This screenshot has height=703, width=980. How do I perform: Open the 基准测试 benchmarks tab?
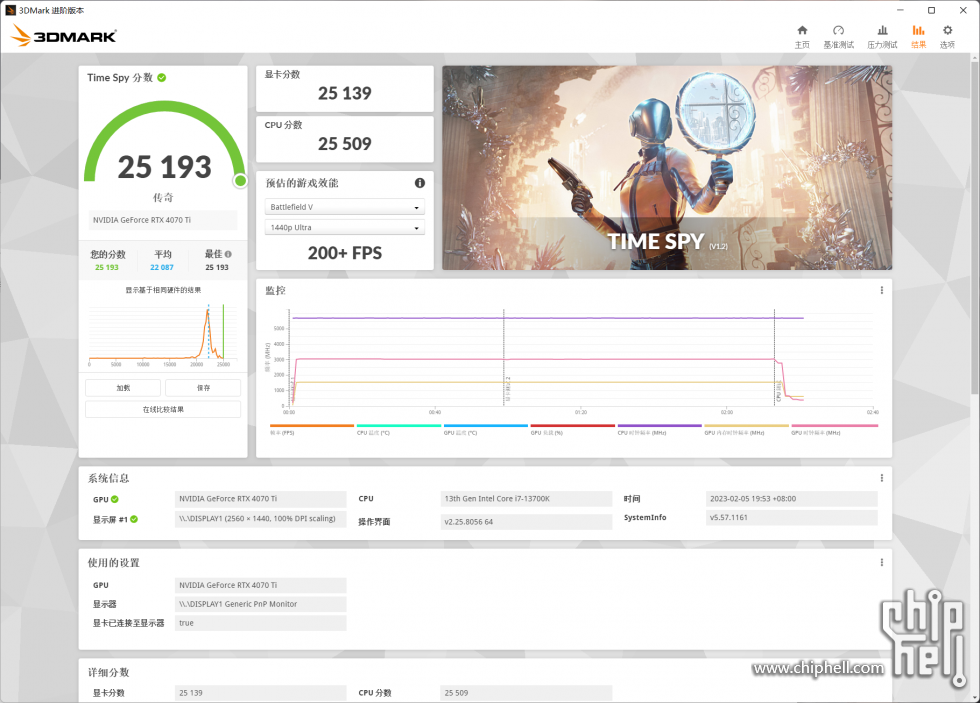[838, 37]
